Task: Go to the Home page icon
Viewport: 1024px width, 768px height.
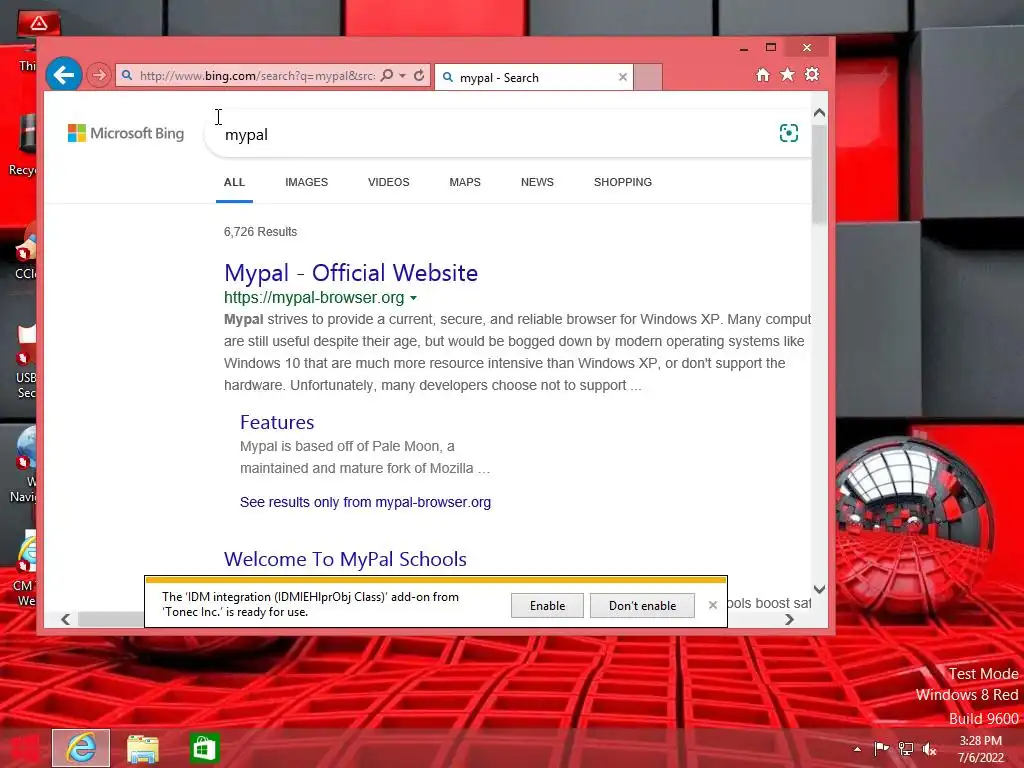Action: (x=763, y=74)
